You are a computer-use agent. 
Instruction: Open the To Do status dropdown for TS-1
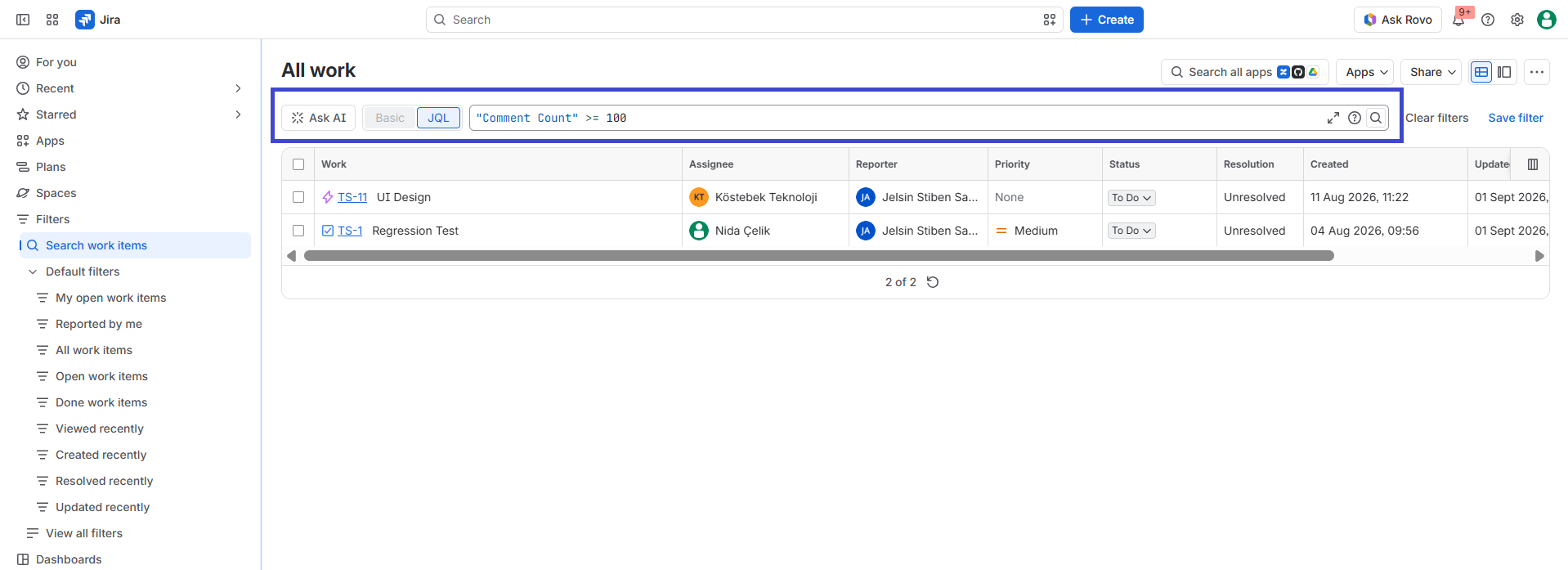point(1132,231)
